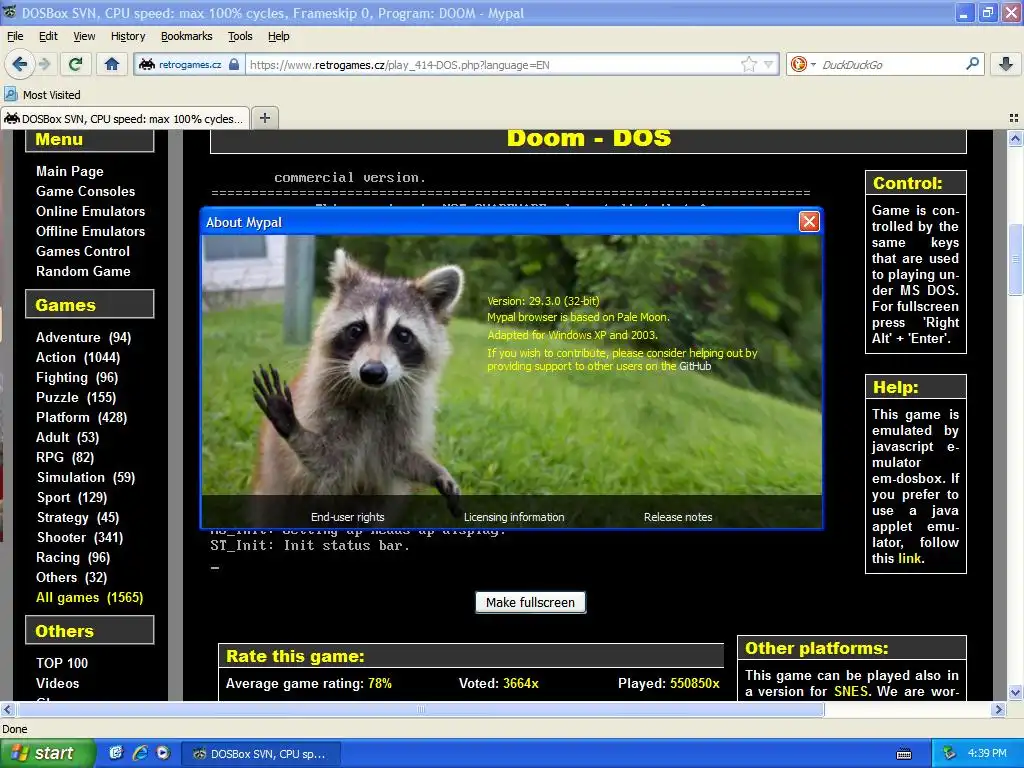1024x768 pixels.
Task: Open the Help menu
Action: pos(278,36)
